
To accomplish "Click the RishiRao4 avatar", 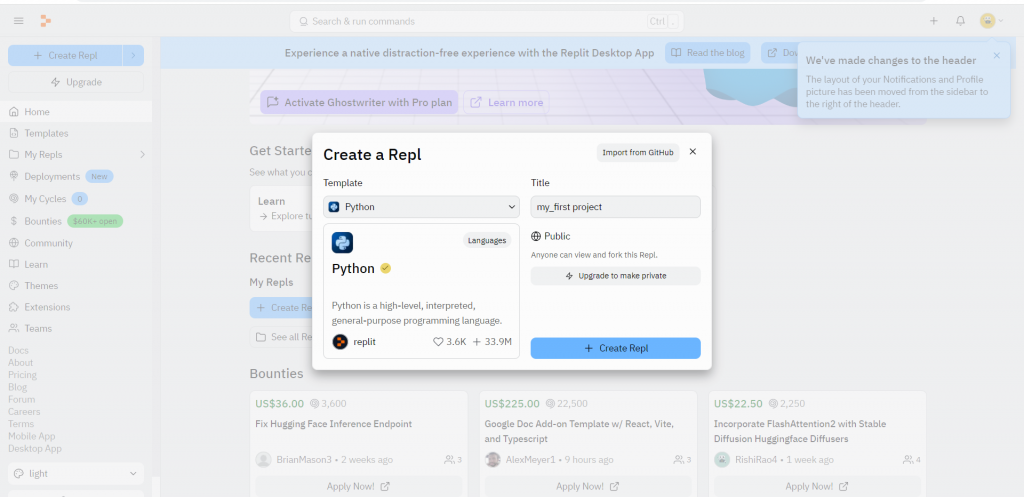I will point(722,460).
